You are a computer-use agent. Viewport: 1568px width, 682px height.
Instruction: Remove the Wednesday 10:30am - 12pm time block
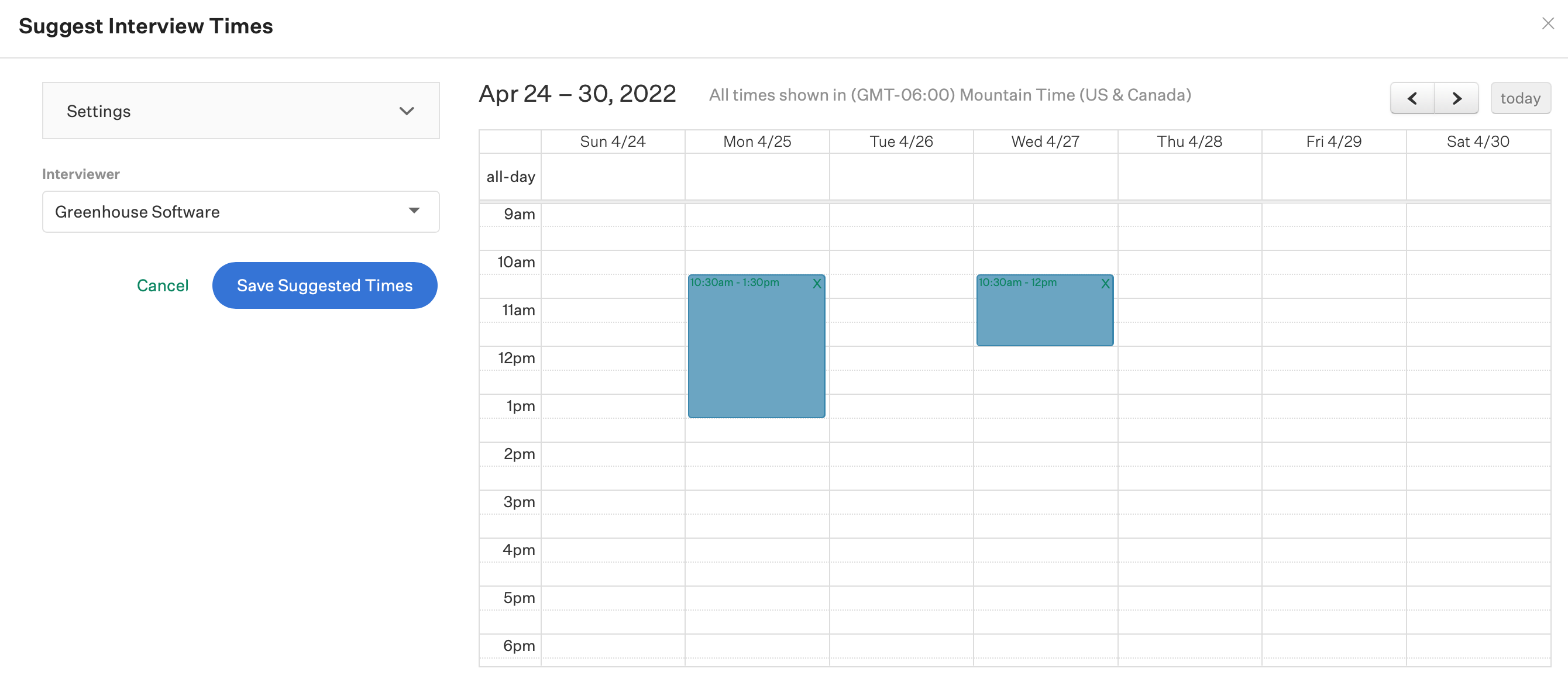[1105, 284]
